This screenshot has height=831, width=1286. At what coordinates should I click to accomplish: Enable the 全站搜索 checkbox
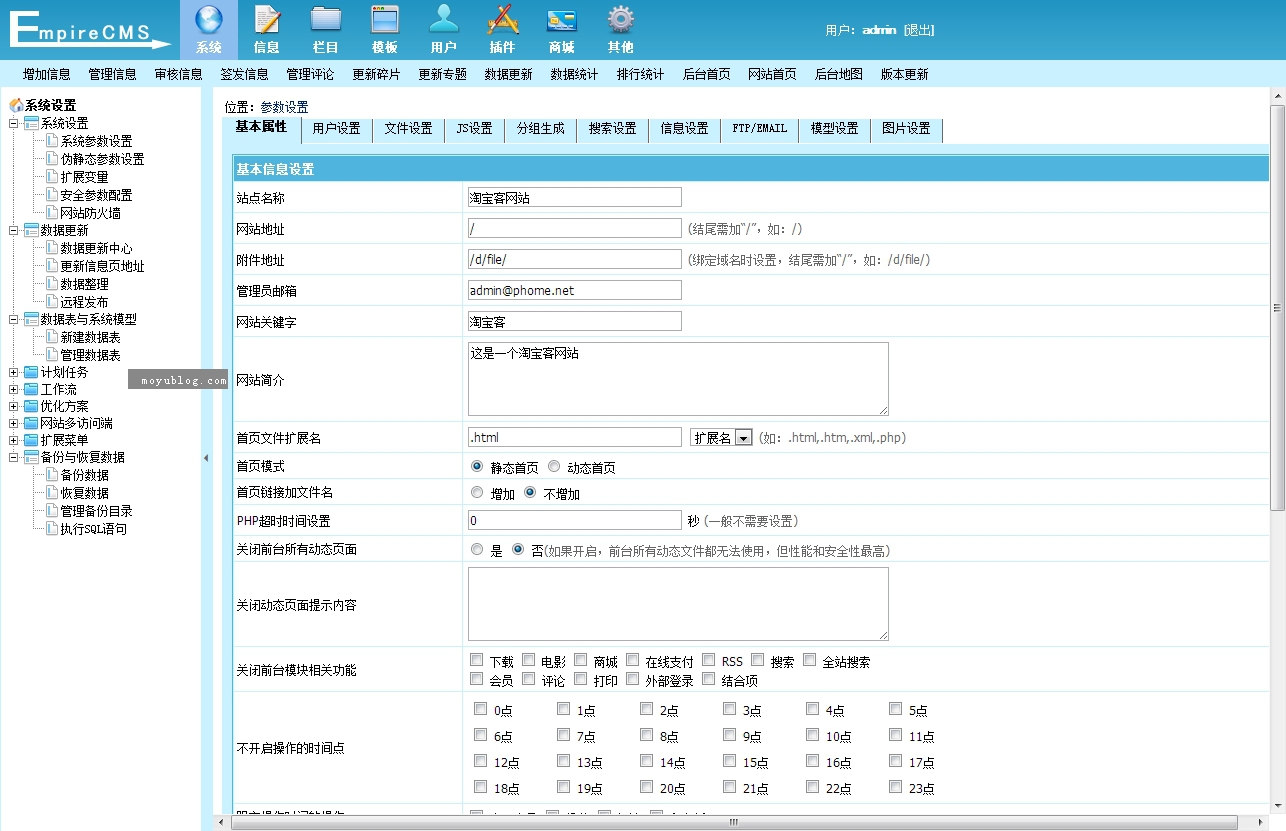tap(810, 660)
